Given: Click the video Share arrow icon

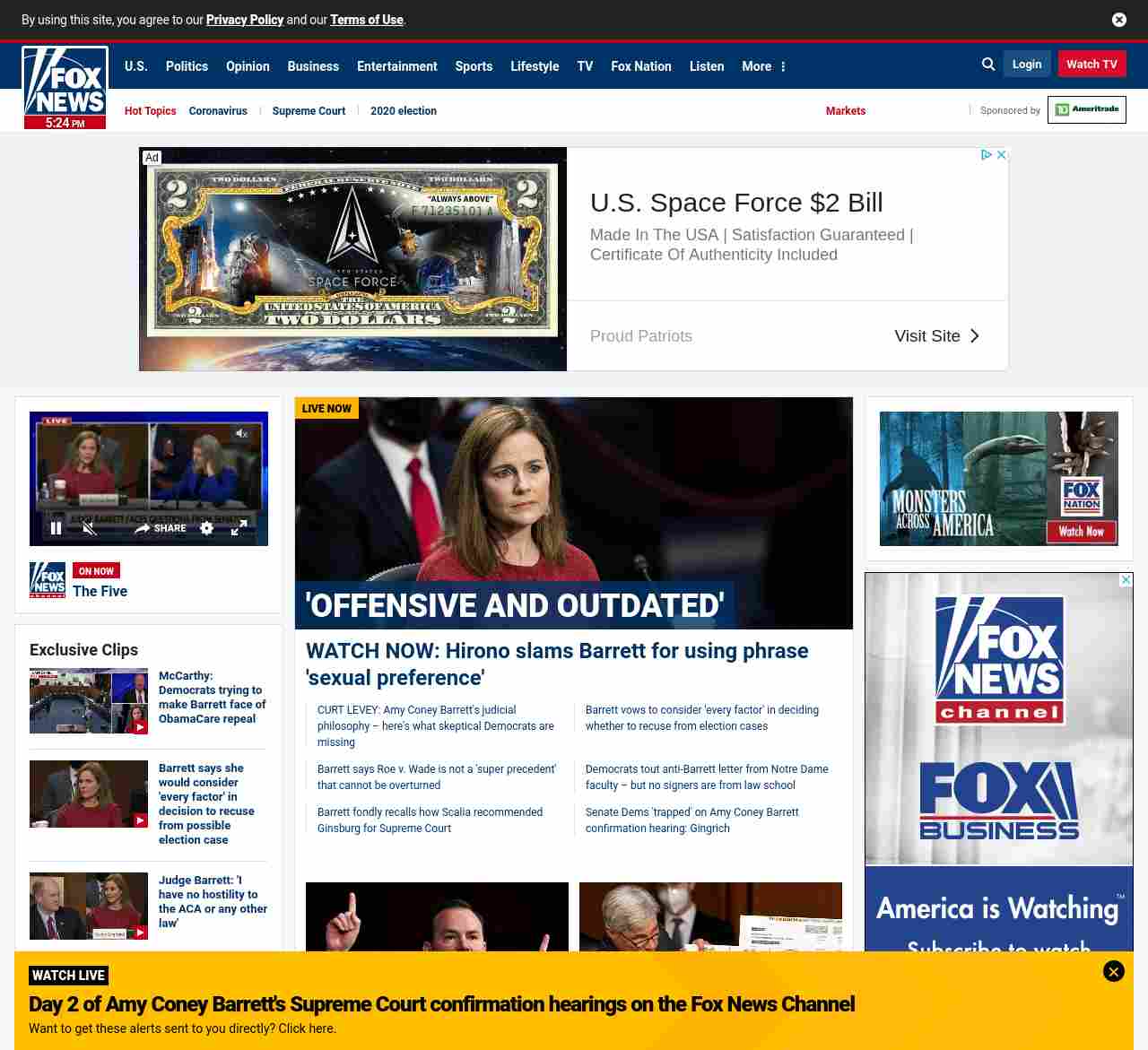Looking at the screenshot, I should tap(143, 528).
